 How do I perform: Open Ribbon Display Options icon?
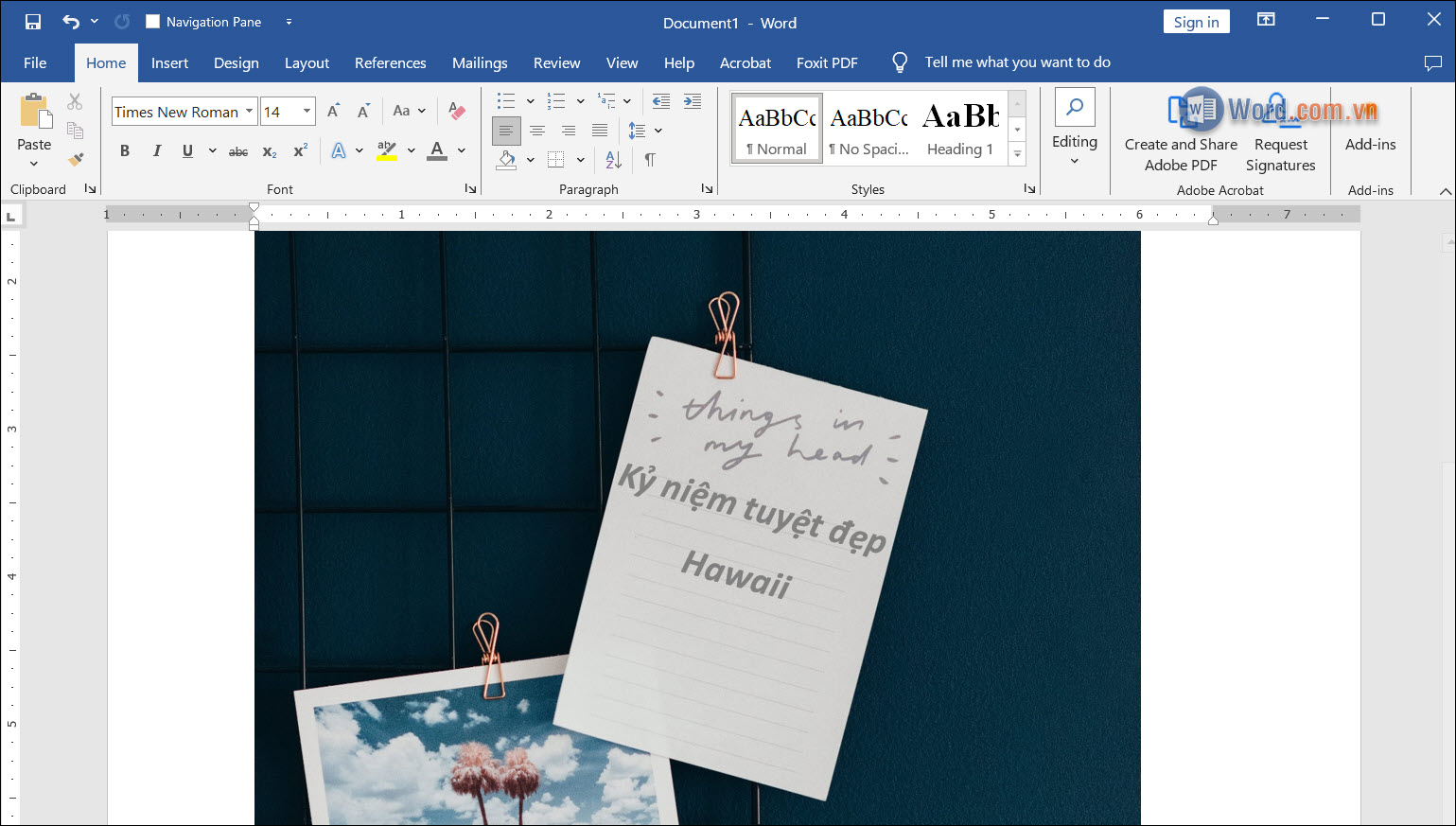click(x=1266, y=20)
